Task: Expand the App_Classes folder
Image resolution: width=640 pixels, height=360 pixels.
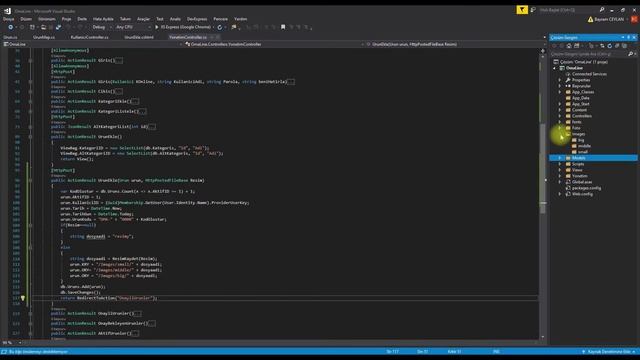Action: [560, 92]
